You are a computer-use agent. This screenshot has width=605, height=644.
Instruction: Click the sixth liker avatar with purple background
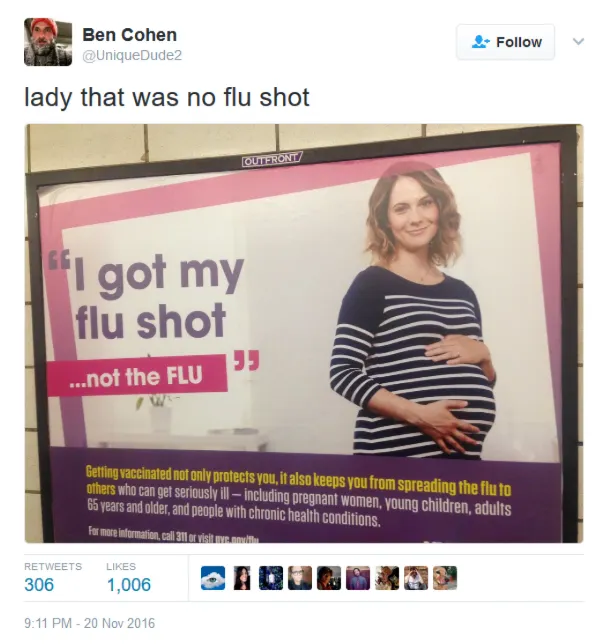coord(358,578)
